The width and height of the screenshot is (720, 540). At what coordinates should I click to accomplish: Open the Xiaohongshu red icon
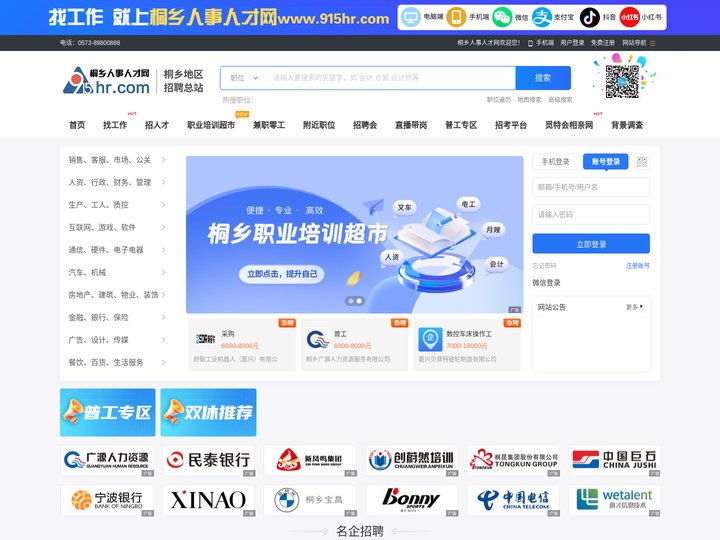click(x=629, y=17)
